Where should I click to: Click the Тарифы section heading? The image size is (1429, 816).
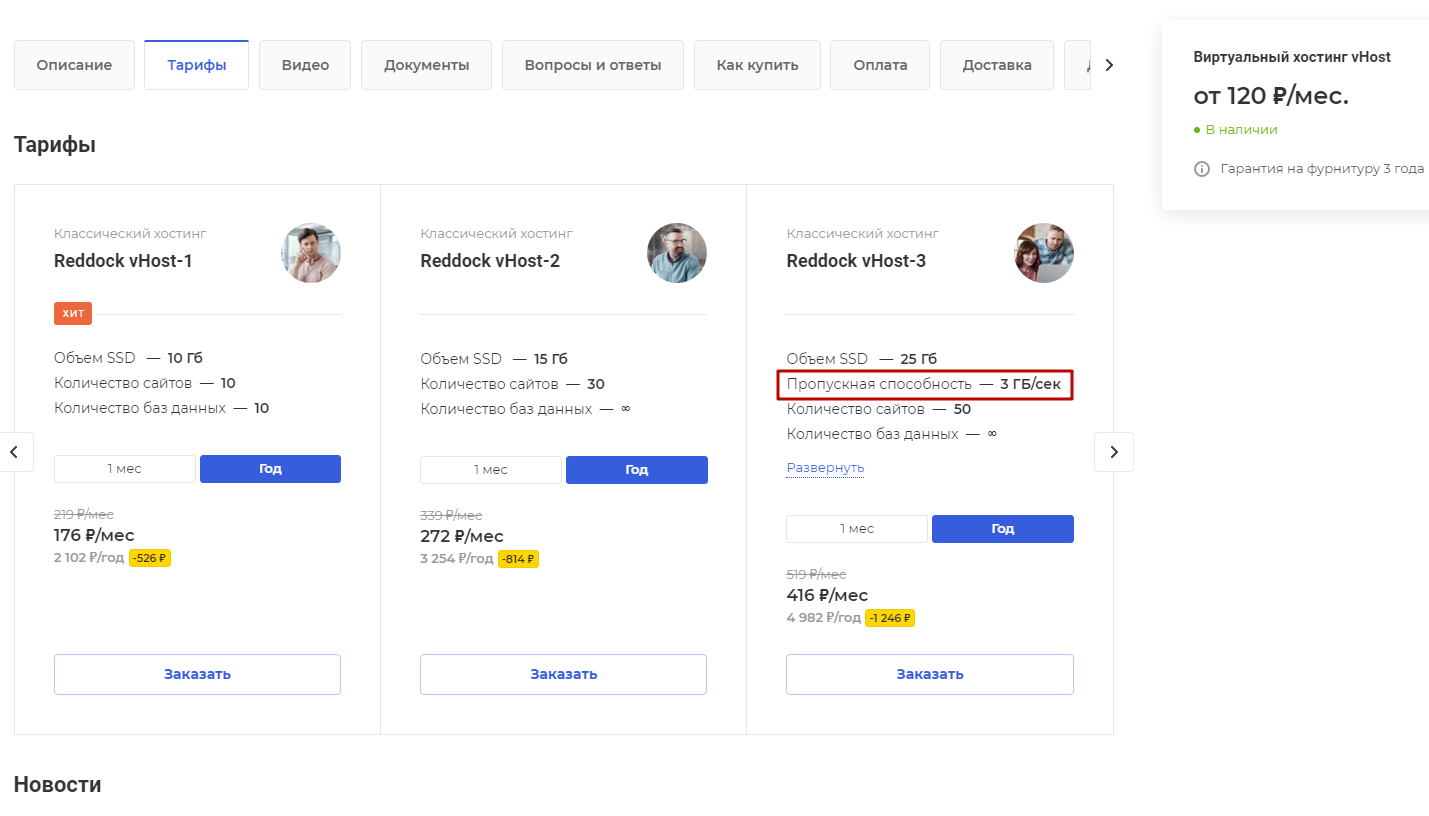coord(55,145)
